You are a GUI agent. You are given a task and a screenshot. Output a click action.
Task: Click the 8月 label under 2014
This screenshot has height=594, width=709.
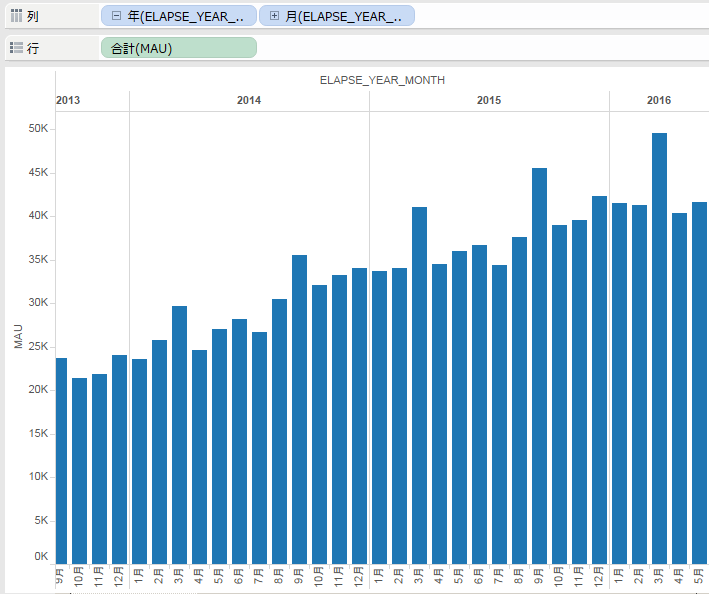279,576
